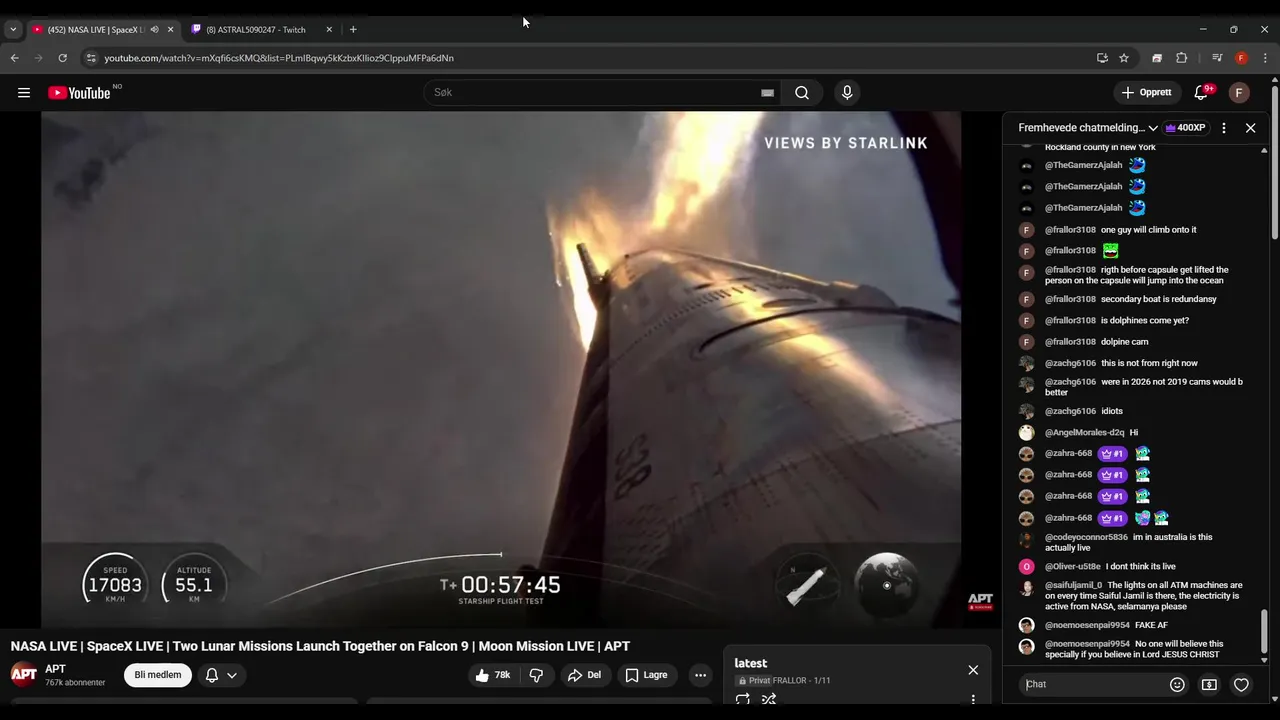Screen dimensions: 1280x720
Task: Close the Twitch browser tab
Action: [329, 30]
